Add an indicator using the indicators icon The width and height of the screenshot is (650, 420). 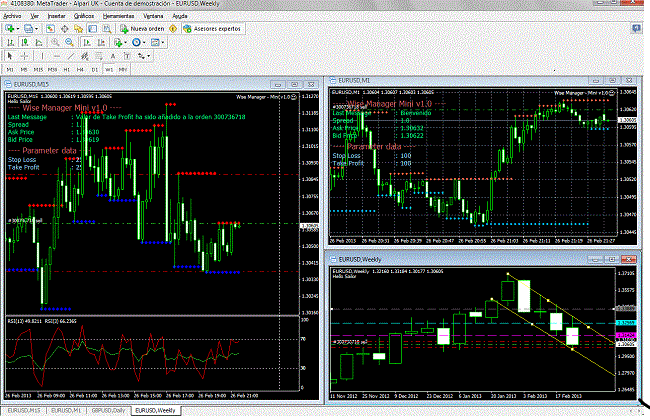point(118,42)
